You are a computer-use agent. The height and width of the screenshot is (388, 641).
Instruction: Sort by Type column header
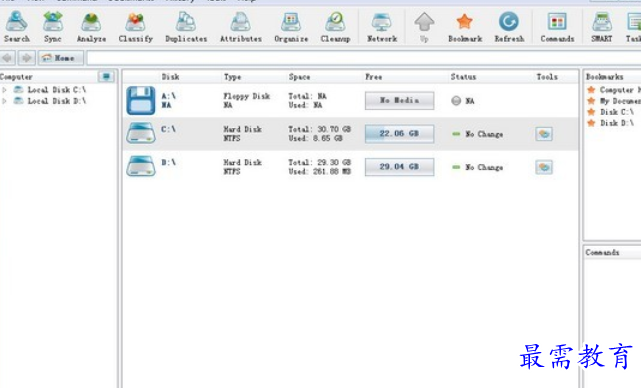232,77
